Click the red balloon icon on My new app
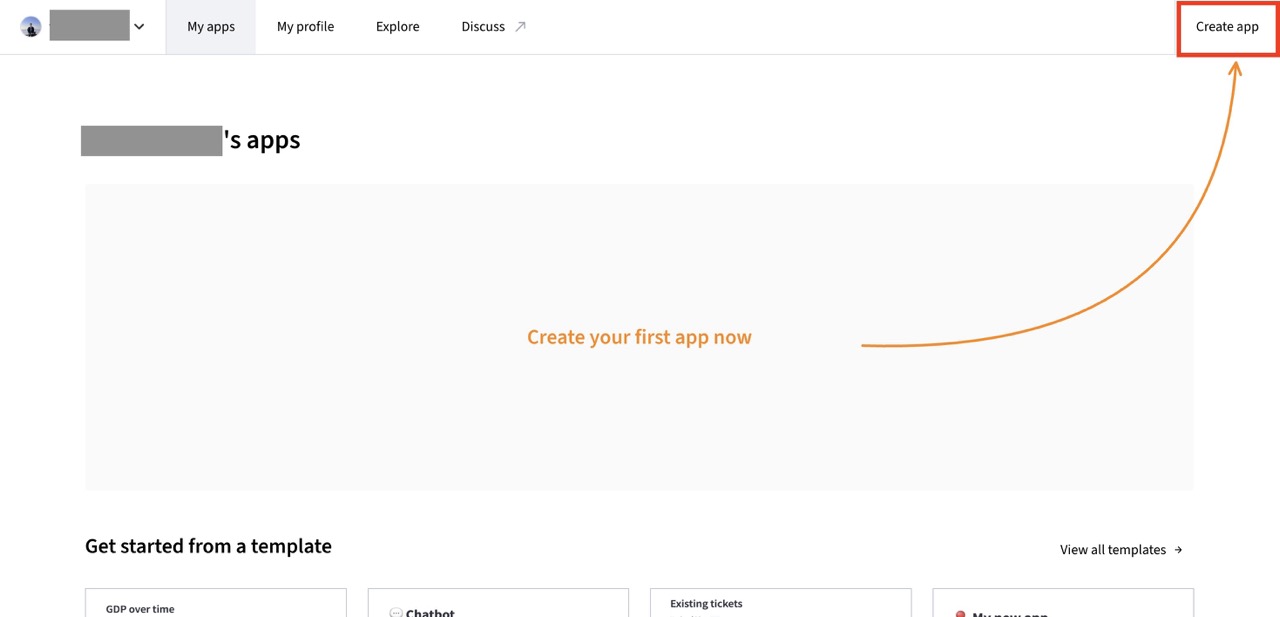Image resolution: width=1280 pixels, height=617 pixels. click(x=960, y=614)
